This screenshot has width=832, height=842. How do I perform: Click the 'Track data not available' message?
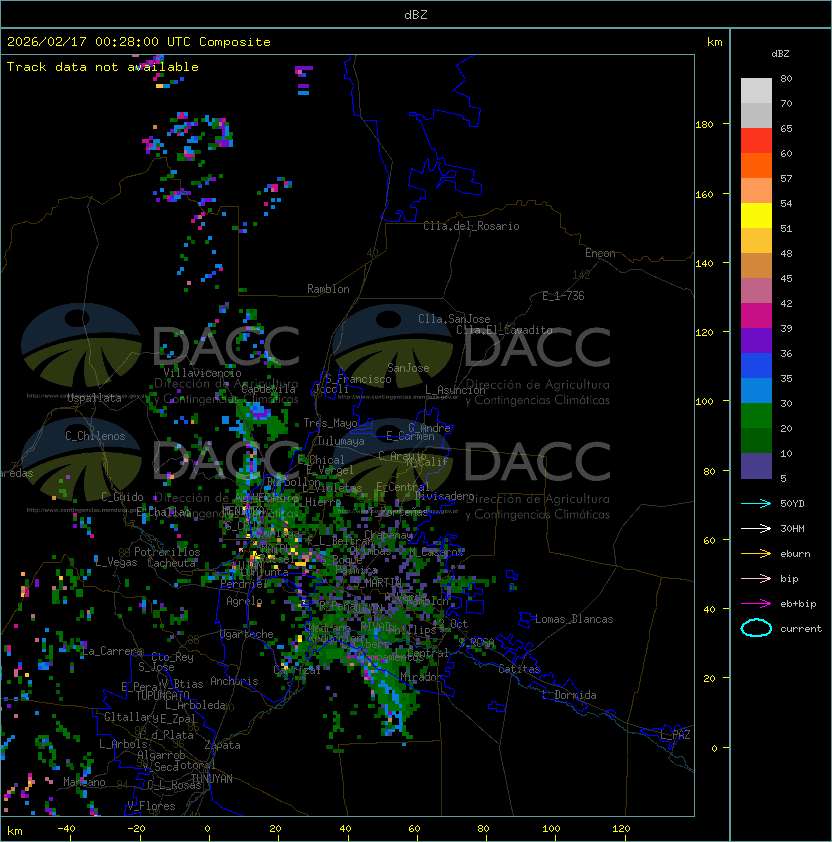click(103, 67)
